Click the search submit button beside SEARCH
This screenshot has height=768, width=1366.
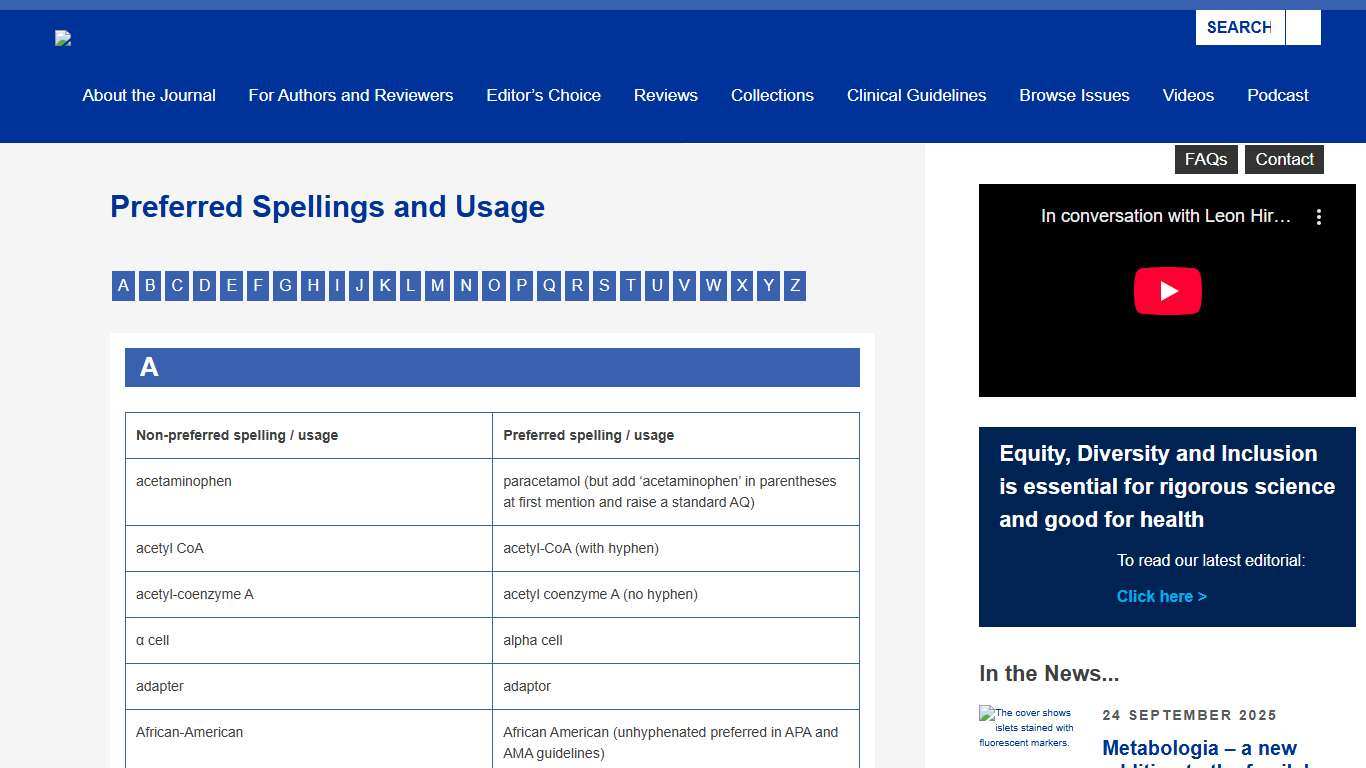[x=1303, y=28]
